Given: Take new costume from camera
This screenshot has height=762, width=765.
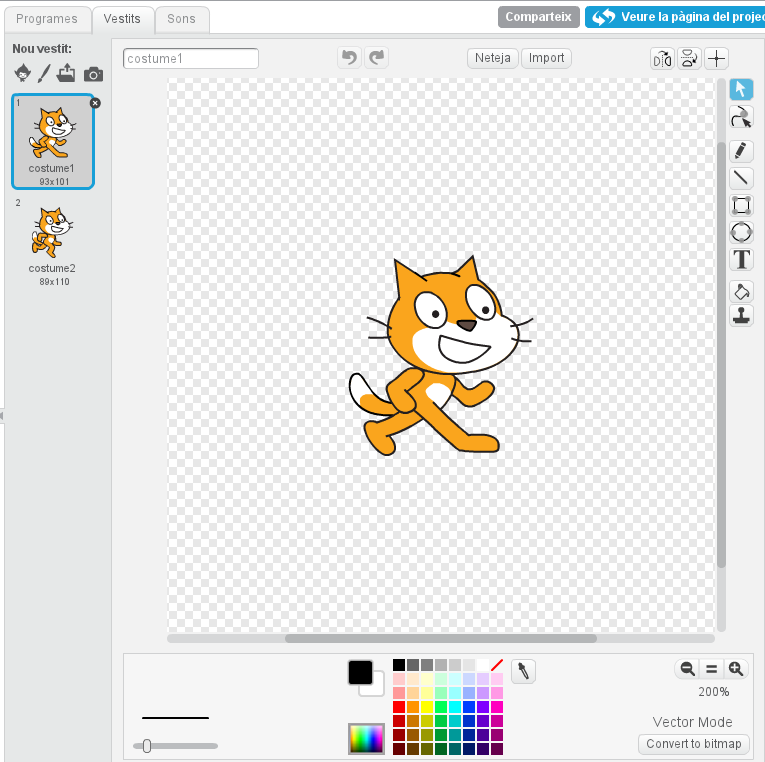Looking at the screenshot, I should click(x=93, y=74).
